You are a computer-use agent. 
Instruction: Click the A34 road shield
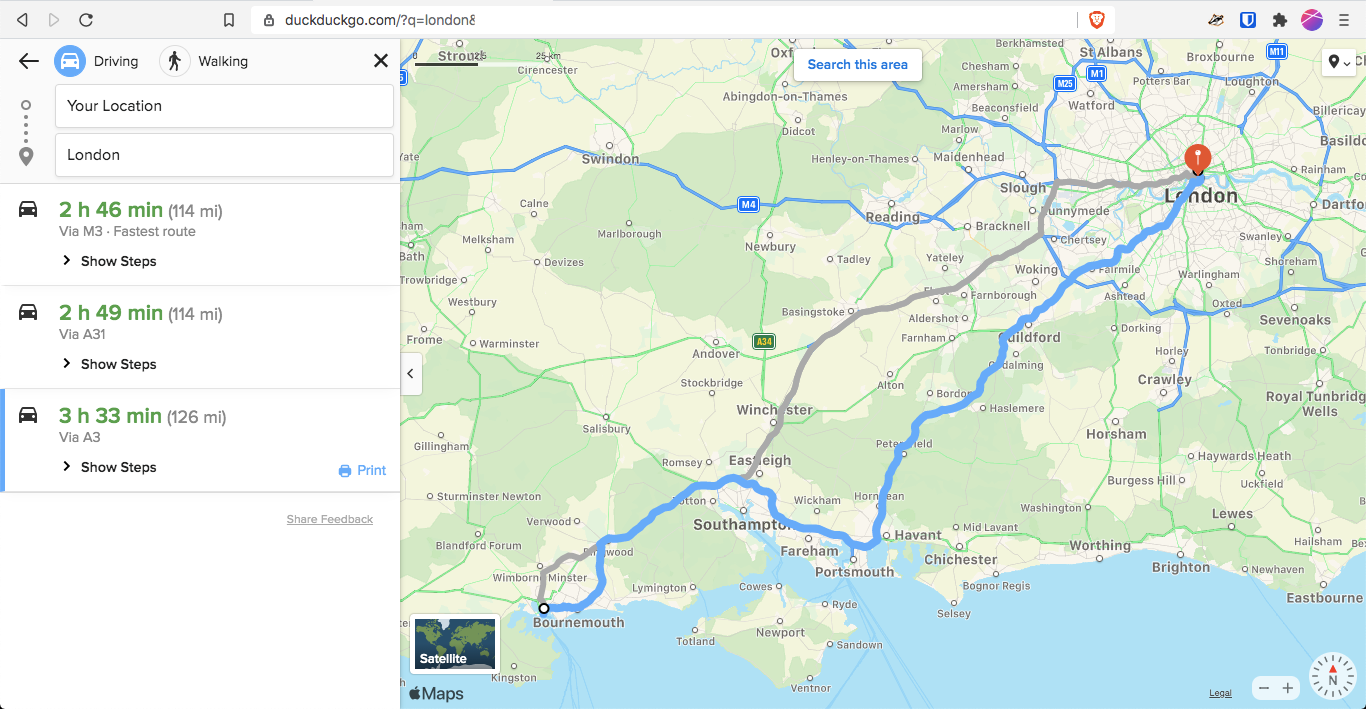click(764, 342)
